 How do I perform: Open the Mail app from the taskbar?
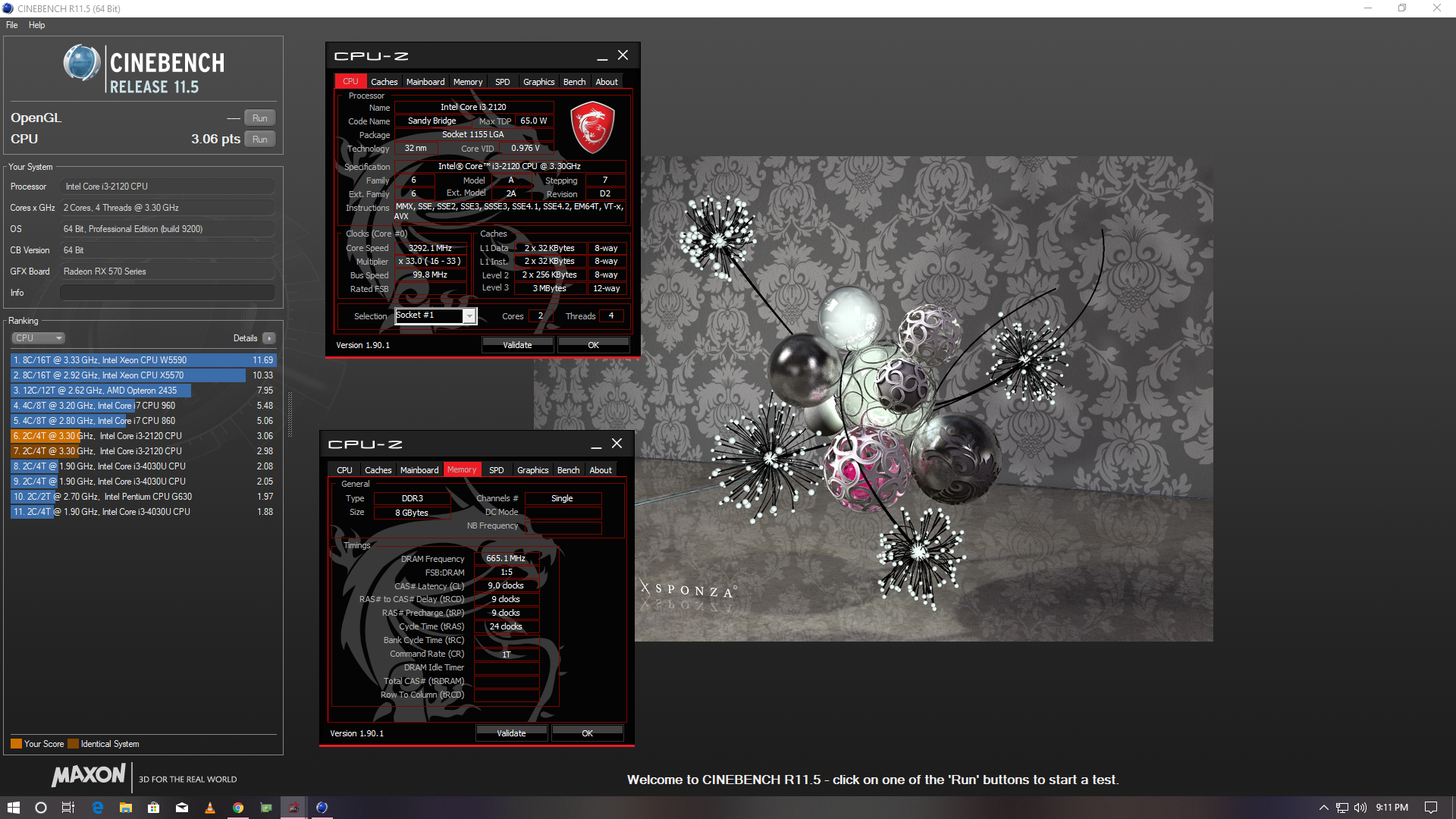[182, 808]
